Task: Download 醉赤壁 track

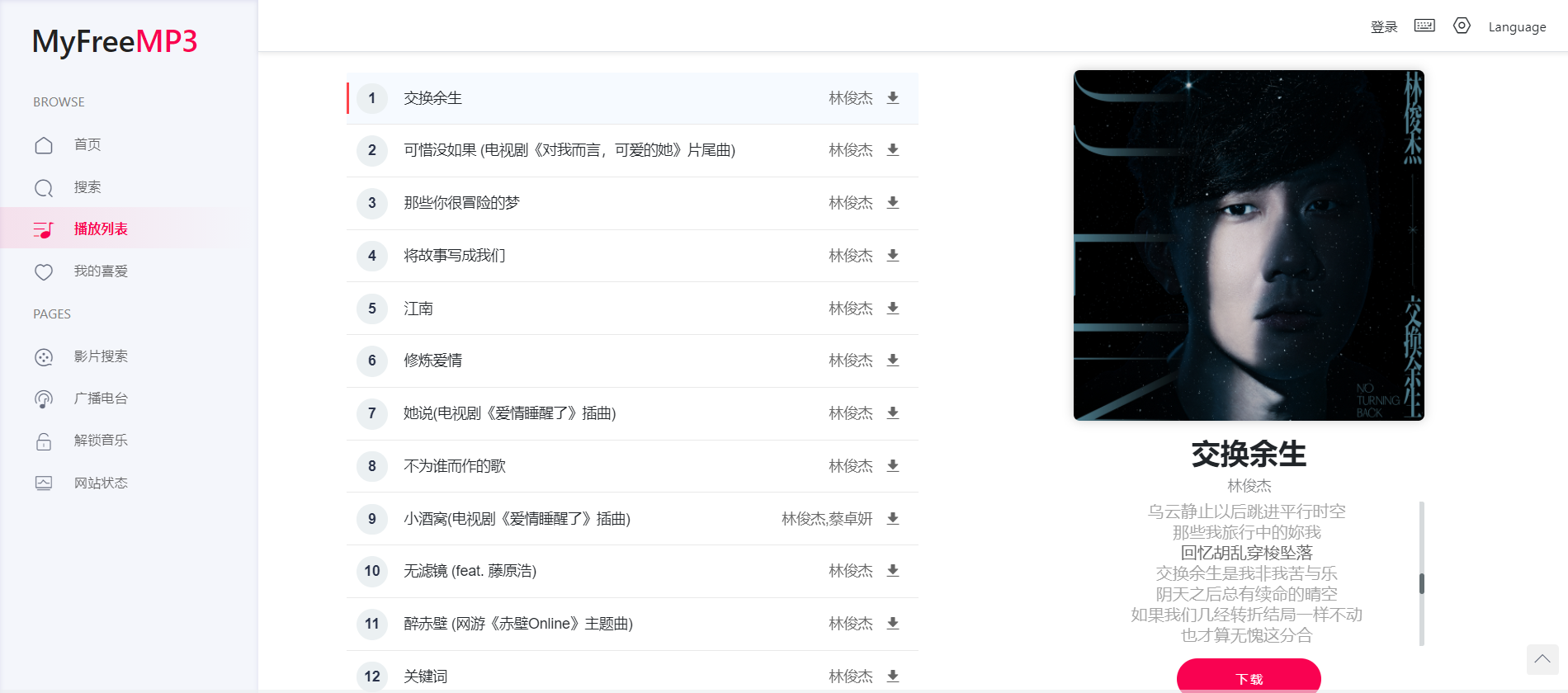Action: (x=892, y=624)
